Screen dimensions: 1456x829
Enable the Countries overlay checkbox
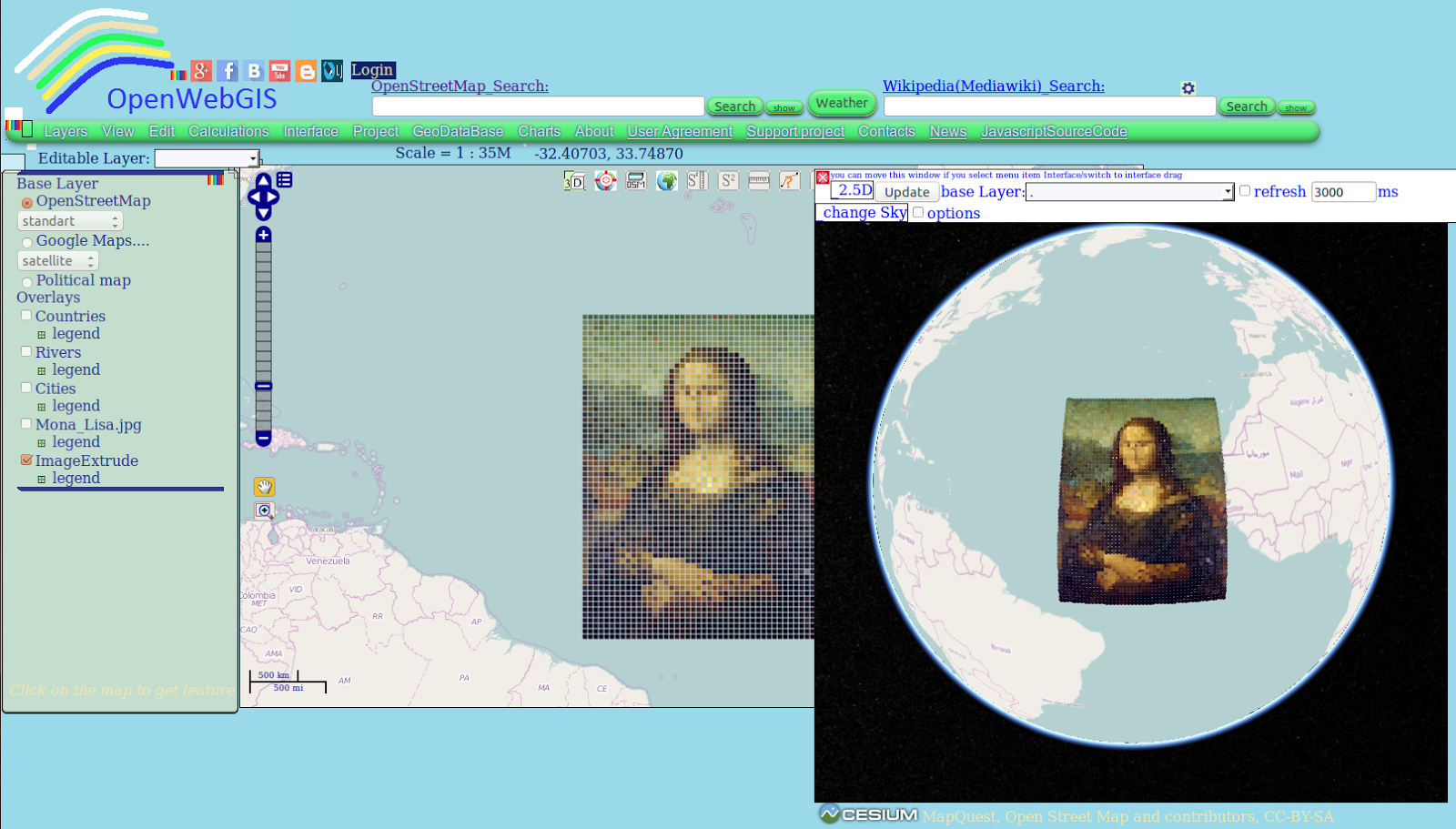click(x=26, y=316)
